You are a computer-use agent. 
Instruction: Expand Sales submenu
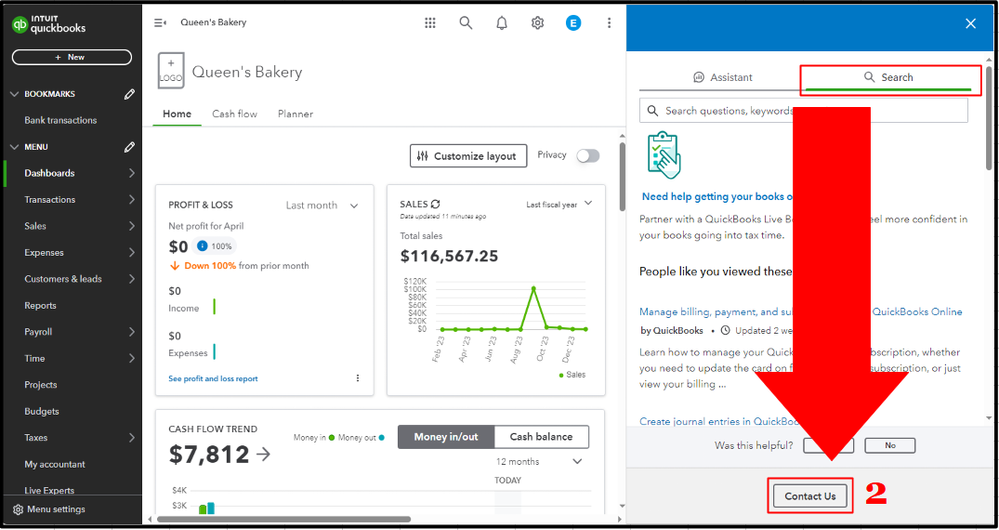click(131, 226)
